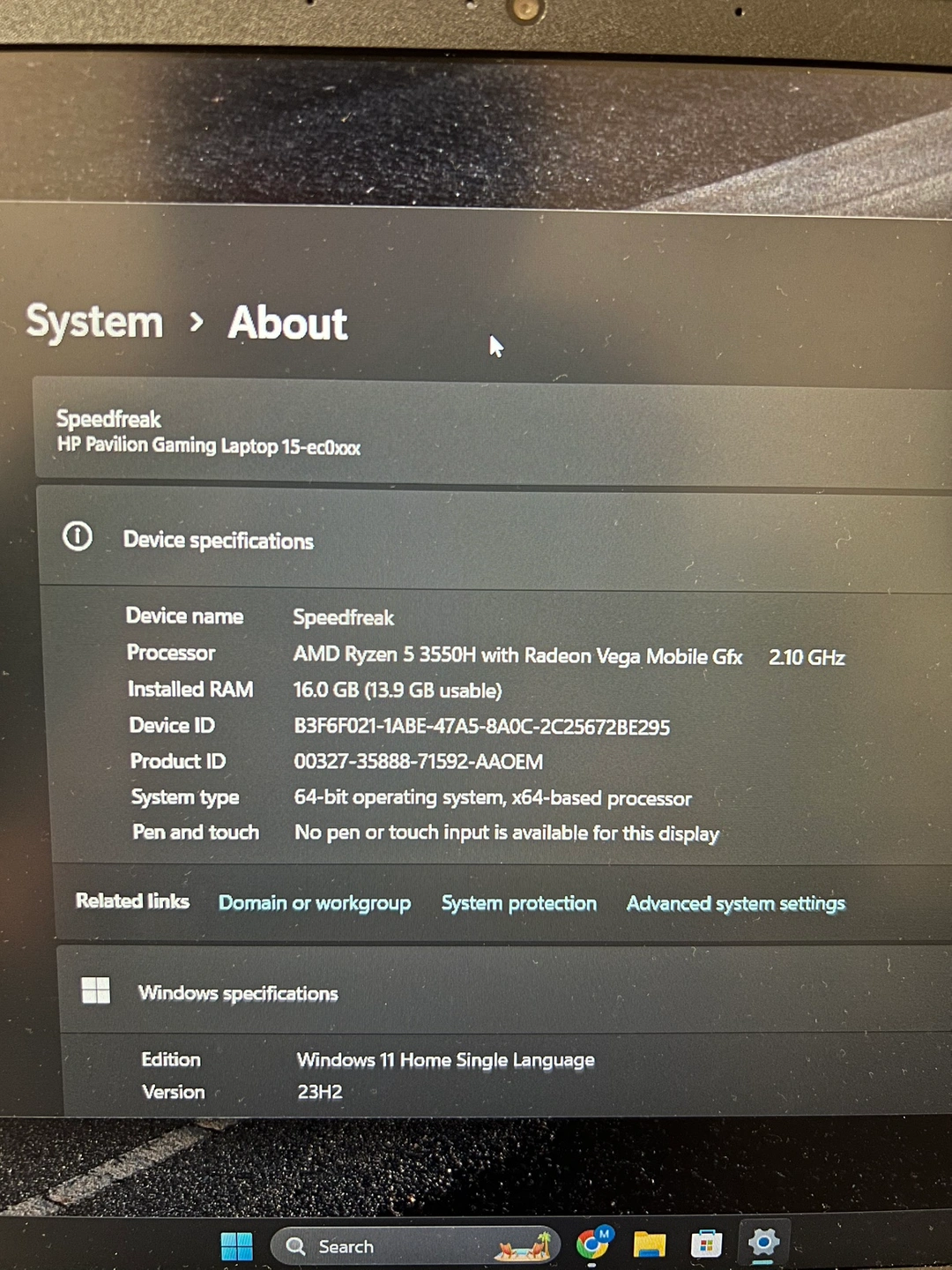This screenshot has height=1270, width=952.
Task: Launch Google Chrome from the taskbar
Action: (593, 1244)
